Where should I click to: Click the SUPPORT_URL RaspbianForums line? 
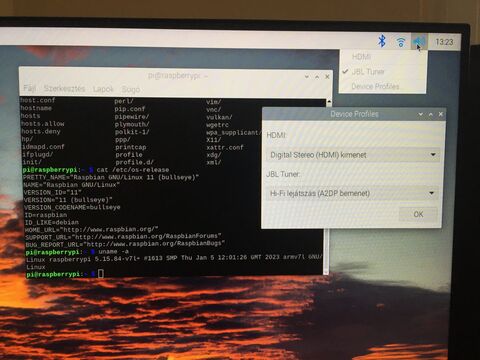(123, 237)
